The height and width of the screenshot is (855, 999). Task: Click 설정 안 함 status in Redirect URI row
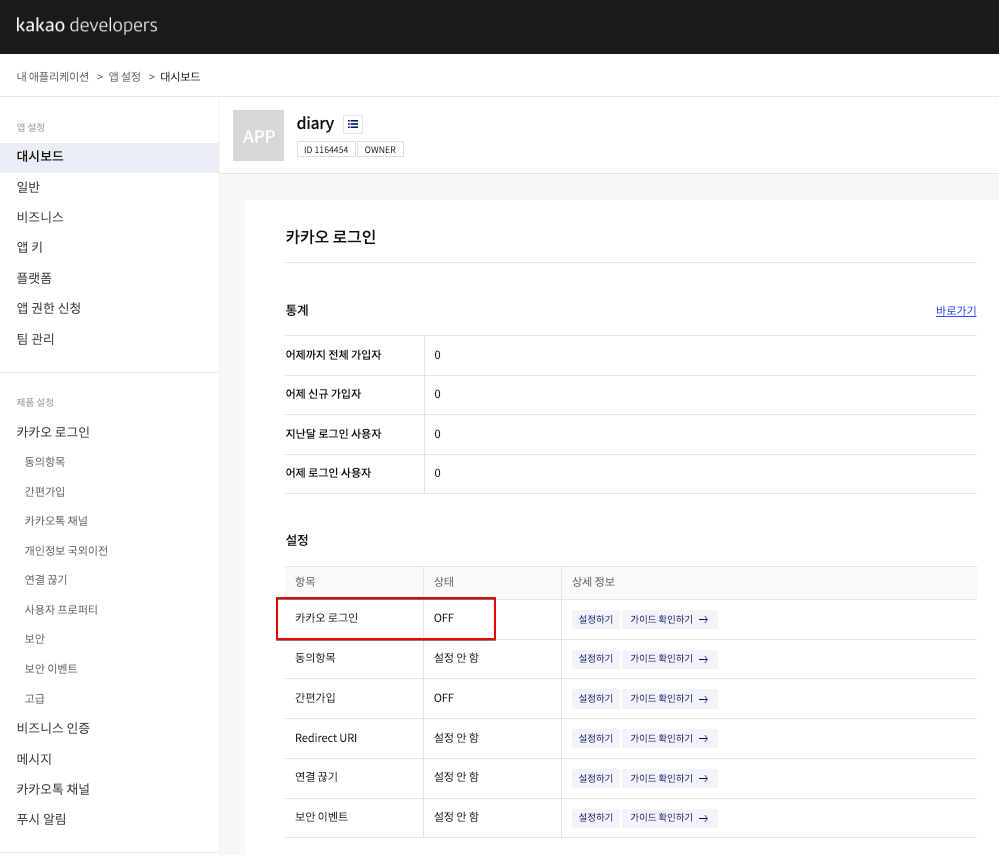(456, 738)
